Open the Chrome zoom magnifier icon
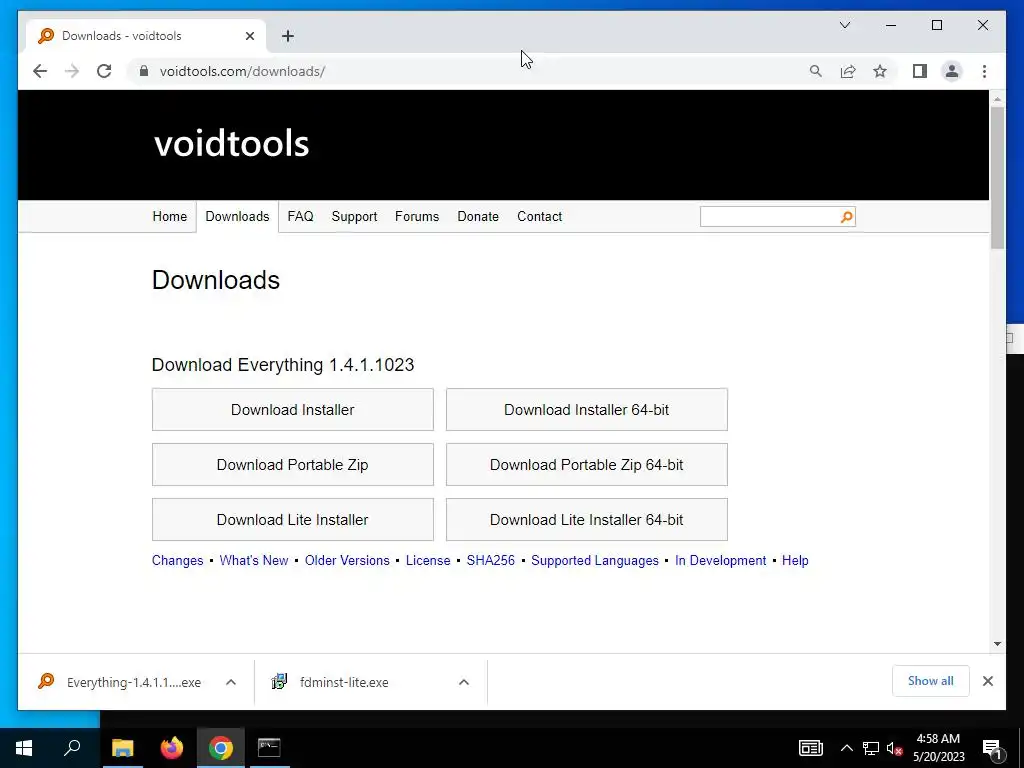This screenshot has width=1024, height=768. [816, 71]
